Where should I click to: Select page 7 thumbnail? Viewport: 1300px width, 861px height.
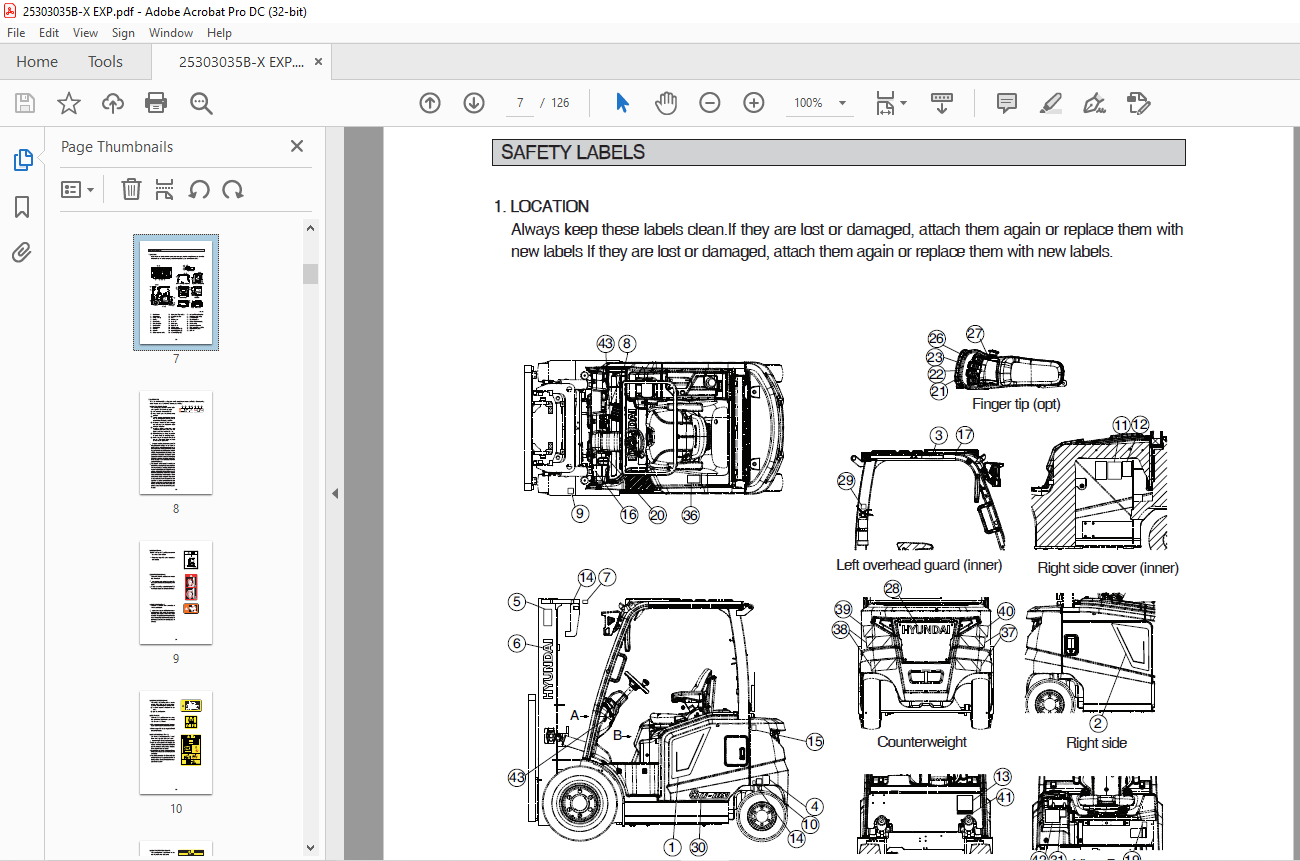[176, 291]
